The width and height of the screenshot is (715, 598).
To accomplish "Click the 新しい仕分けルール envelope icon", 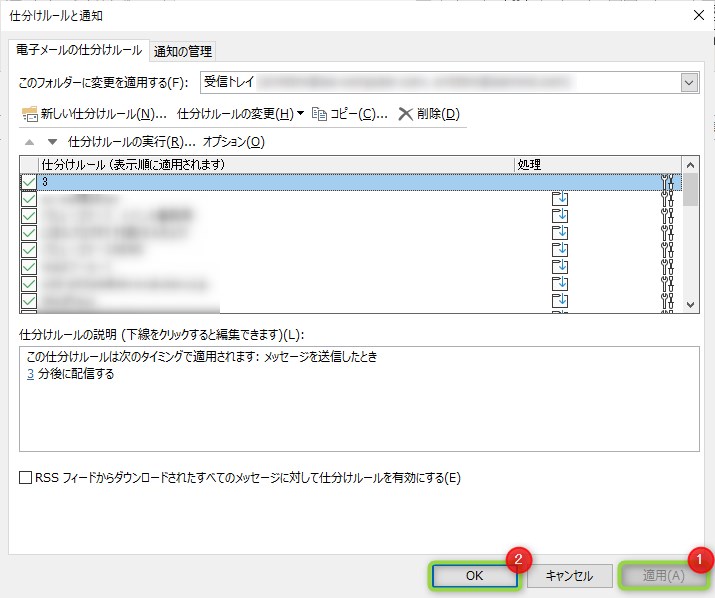I will pyautogui.click(x=29, y=114).
